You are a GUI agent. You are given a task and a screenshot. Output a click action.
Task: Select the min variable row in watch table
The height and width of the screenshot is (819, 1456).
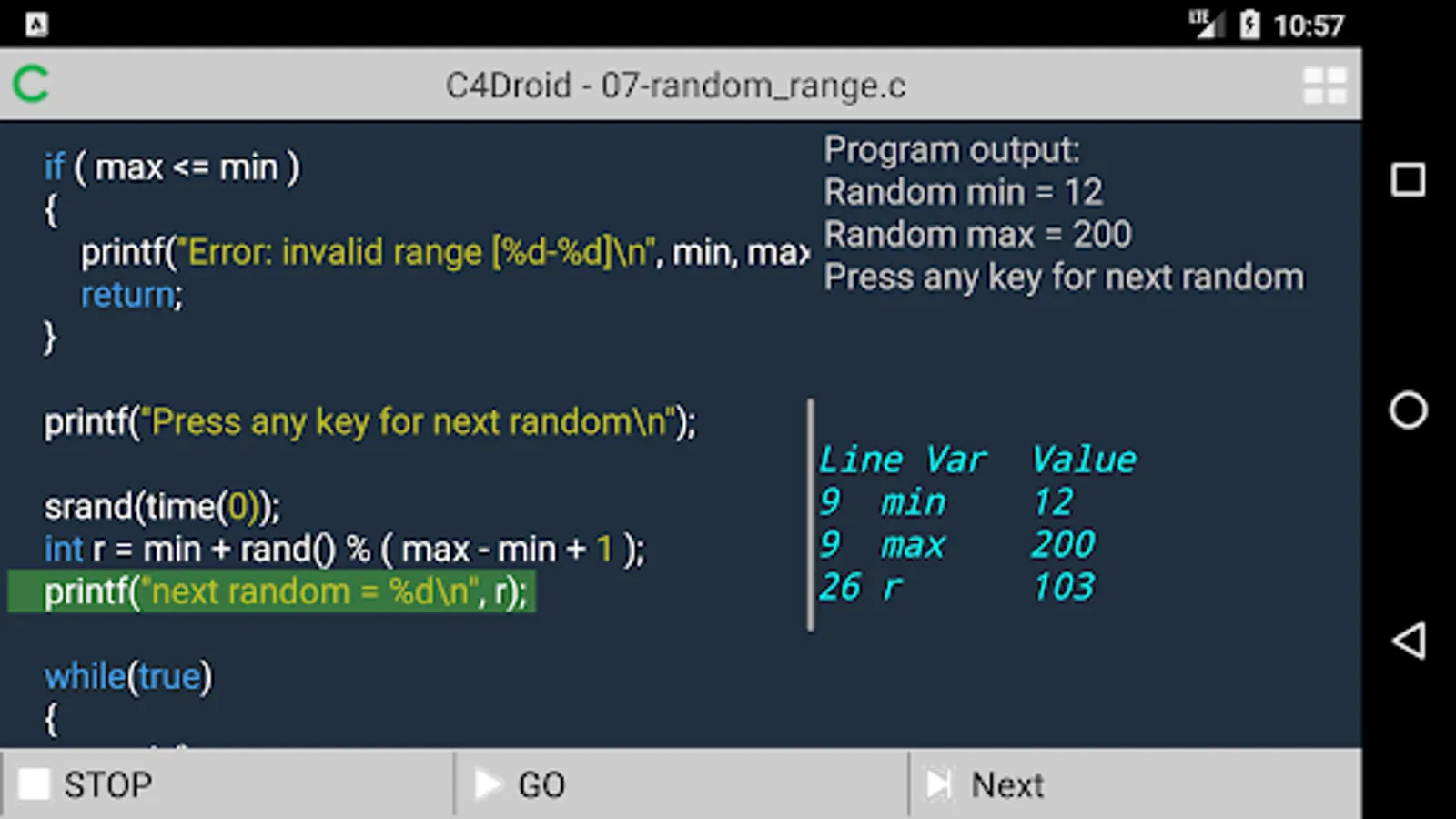coord(946,502)
